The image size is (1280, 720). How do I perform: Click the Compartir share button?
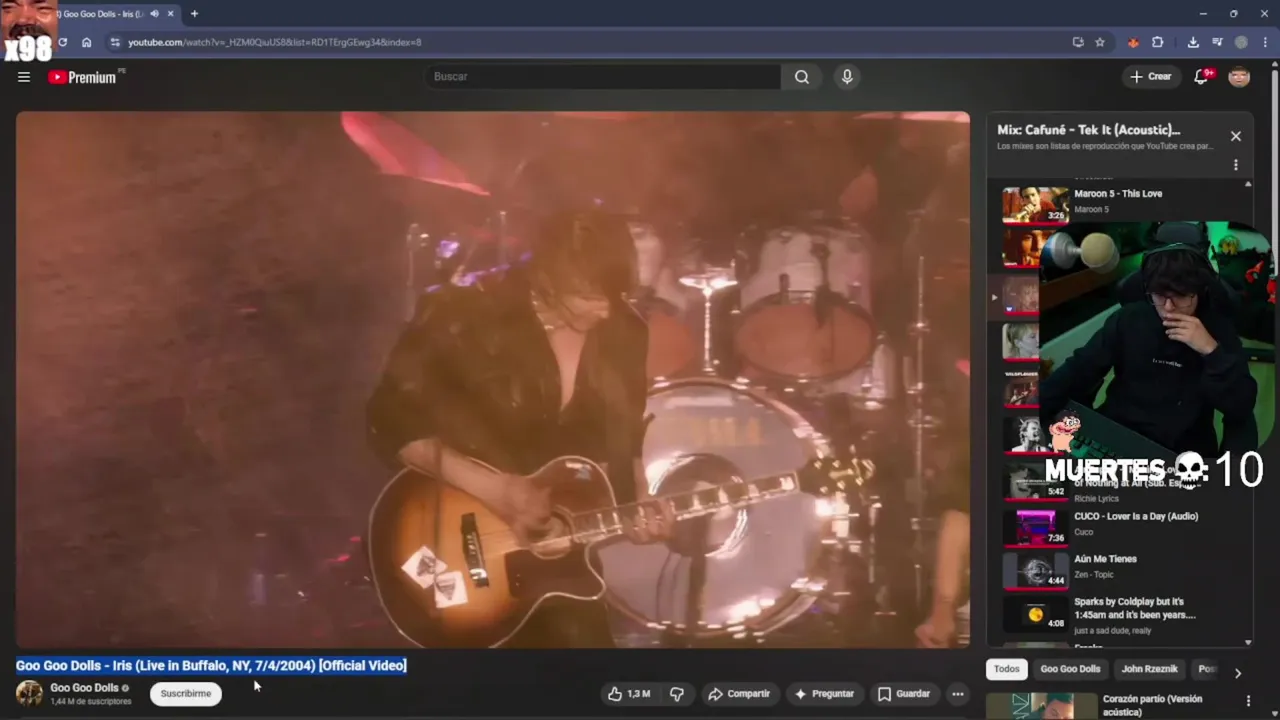(739, 694)
